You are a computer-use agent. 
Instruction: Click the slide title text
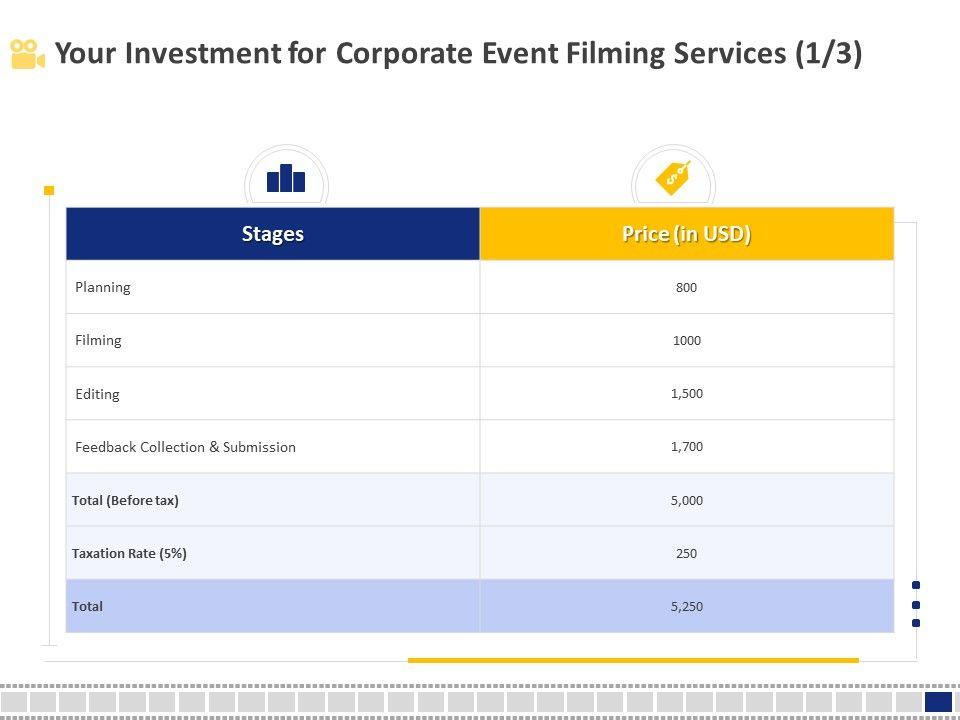(x=458, y=54)
